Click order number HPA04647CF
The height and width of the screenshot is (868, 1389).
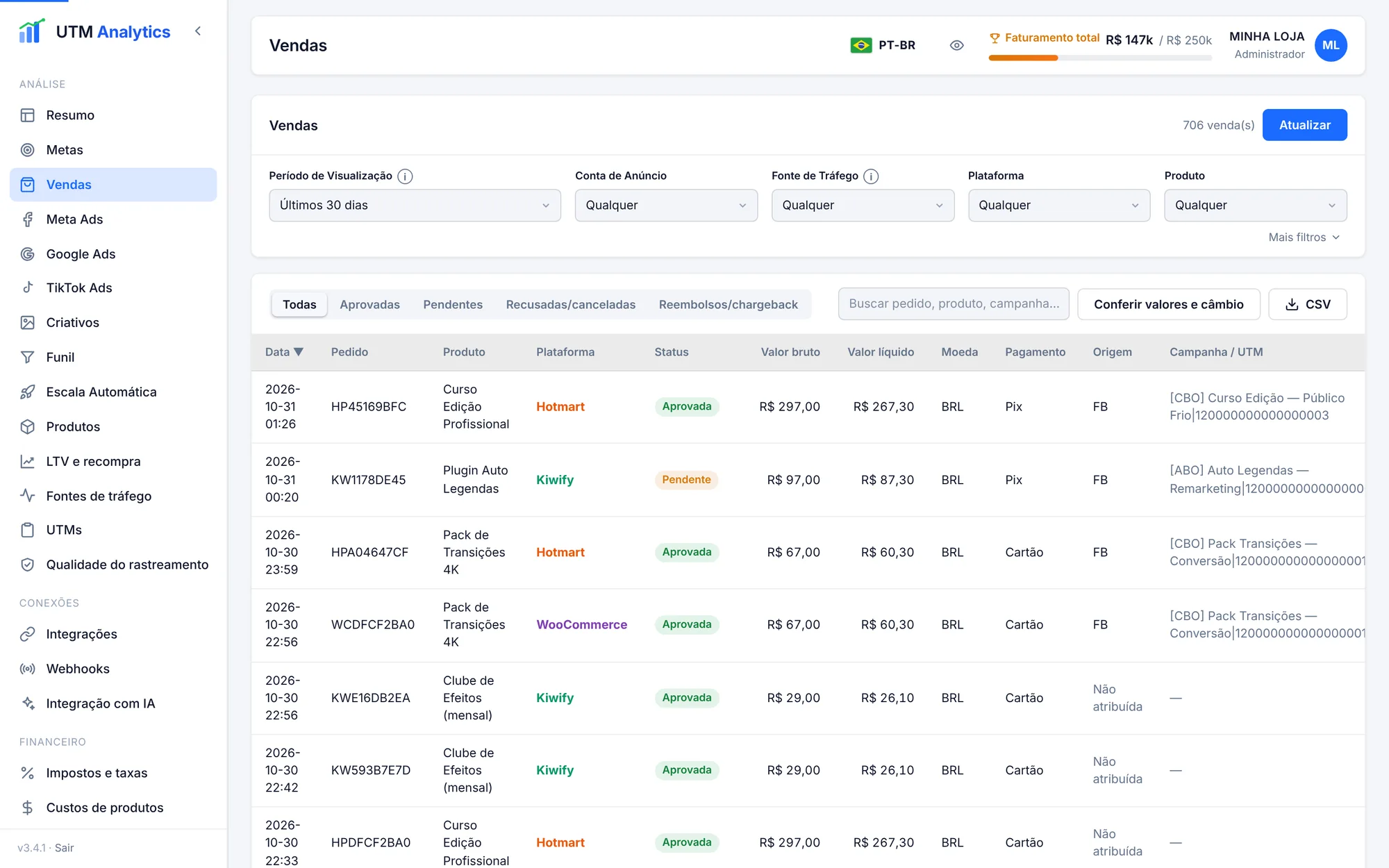point(369,553)
